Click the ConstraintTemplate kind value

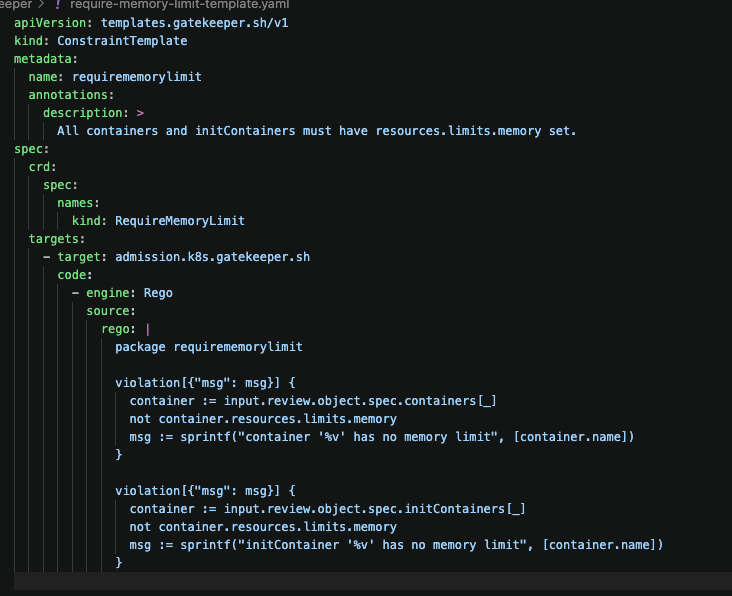pyautogui.click(x=122, y=41)
